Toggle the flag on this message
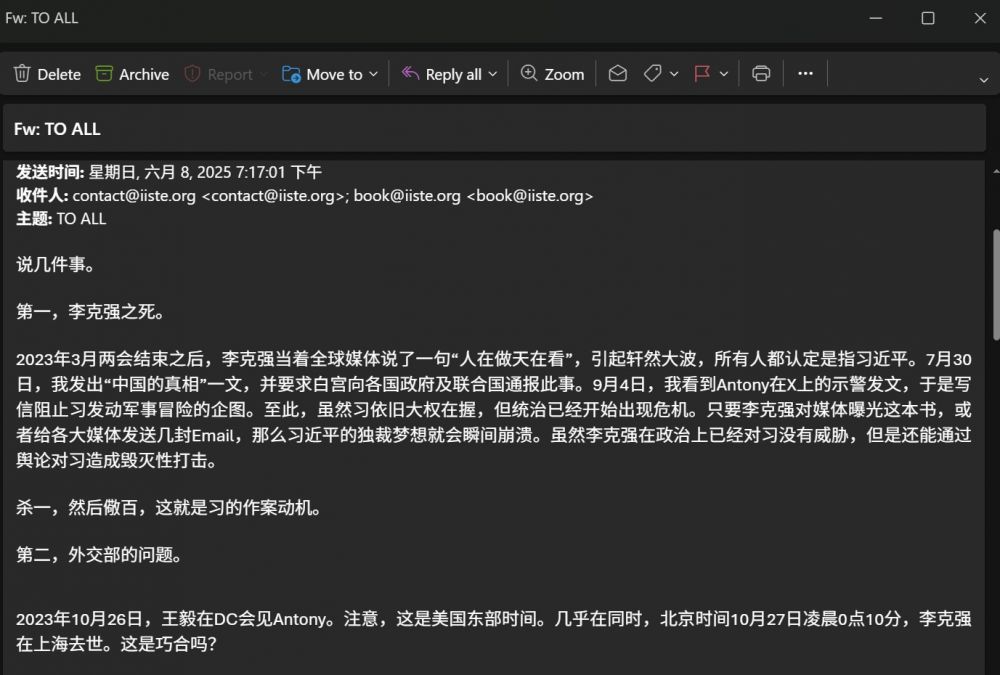This screenshot has width=1000, height=675. pos(702,74)
